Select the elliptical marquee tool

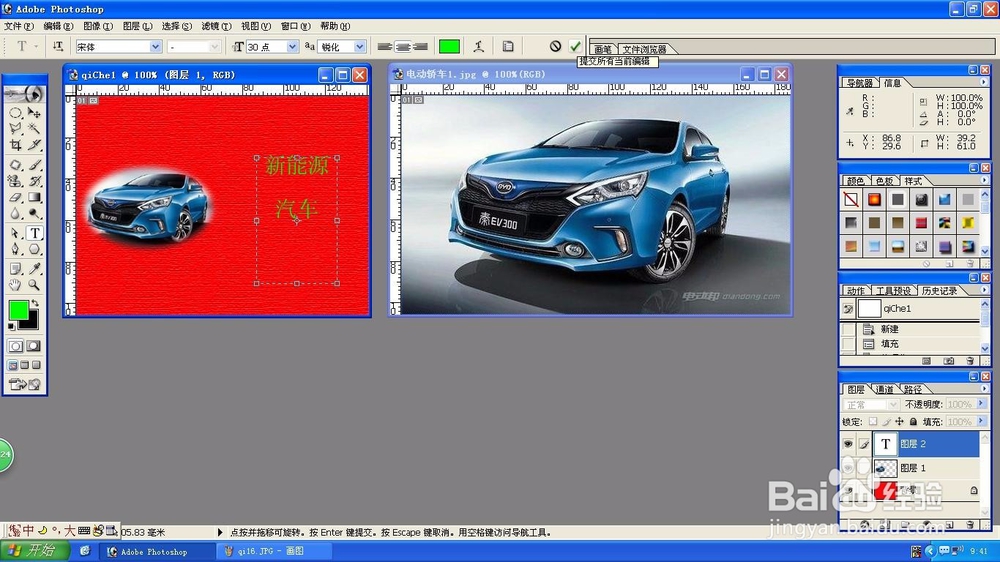point(16,113)
